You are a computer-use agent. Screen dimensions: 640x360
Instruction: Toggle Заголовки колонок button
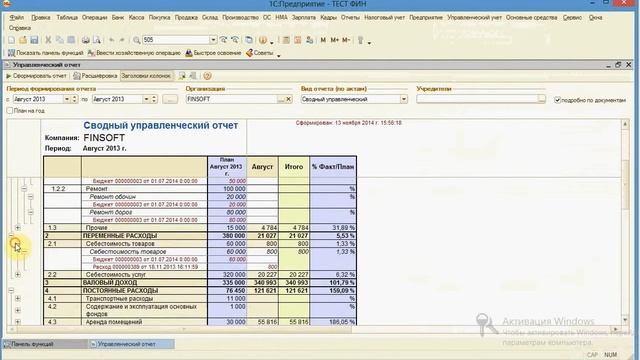(146, 76)
